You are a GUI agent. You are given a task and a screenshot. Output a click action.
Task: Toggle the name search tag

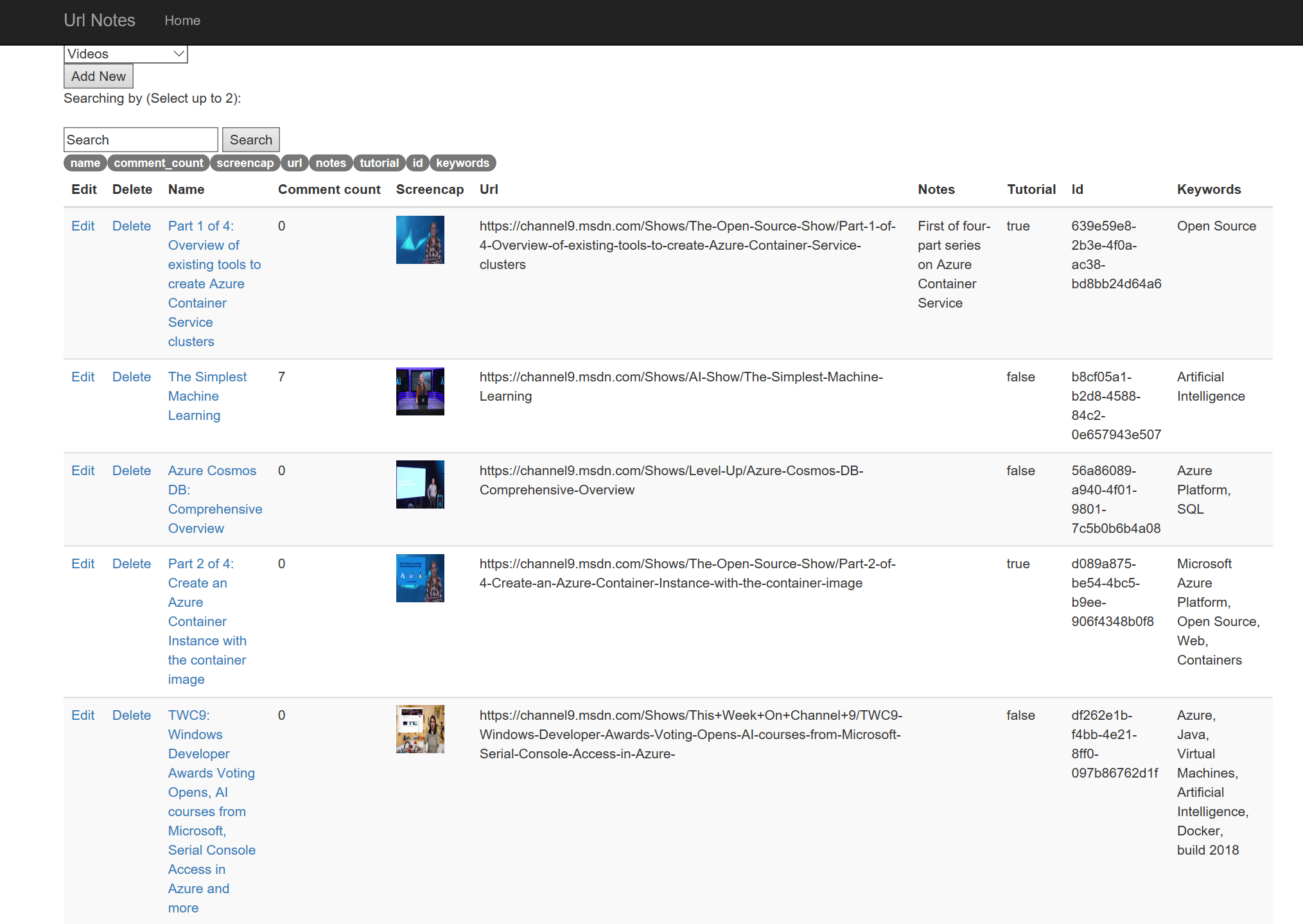(x=85, y=163)
